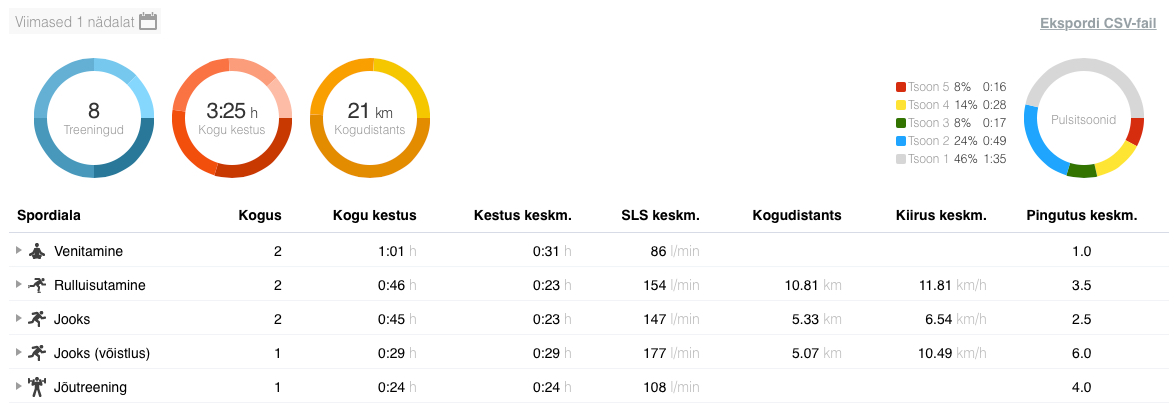
Task: Click the blue Tsoon 2 legend swatch
Action: [x=900, y=141]
